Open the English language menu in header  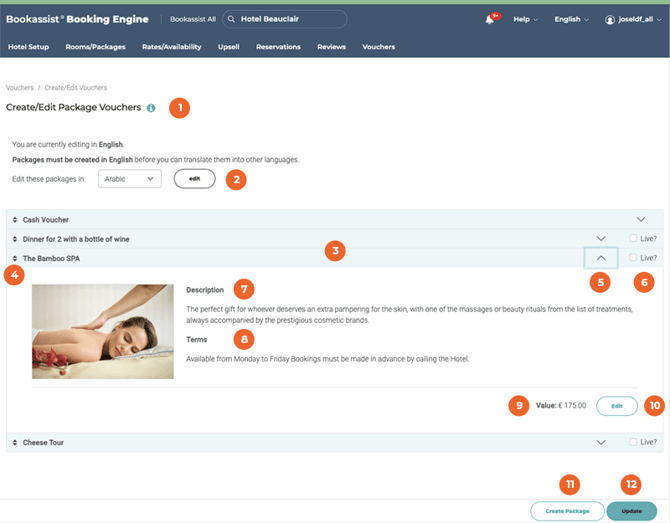pos(571,19)
